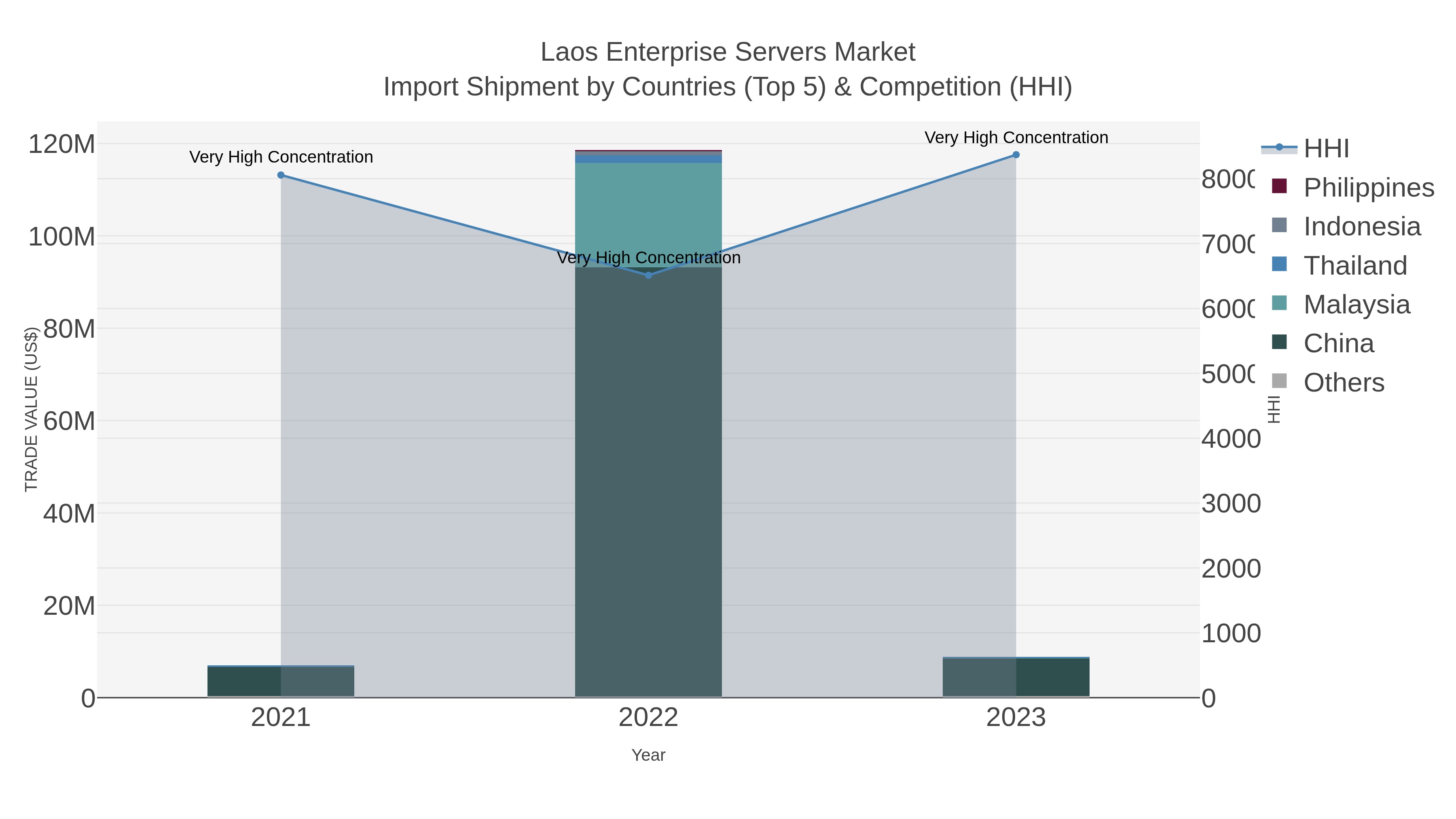Click the 4000 HHI axis tick label
The height and width of the screenshot is (819, 1456).
1231,438
